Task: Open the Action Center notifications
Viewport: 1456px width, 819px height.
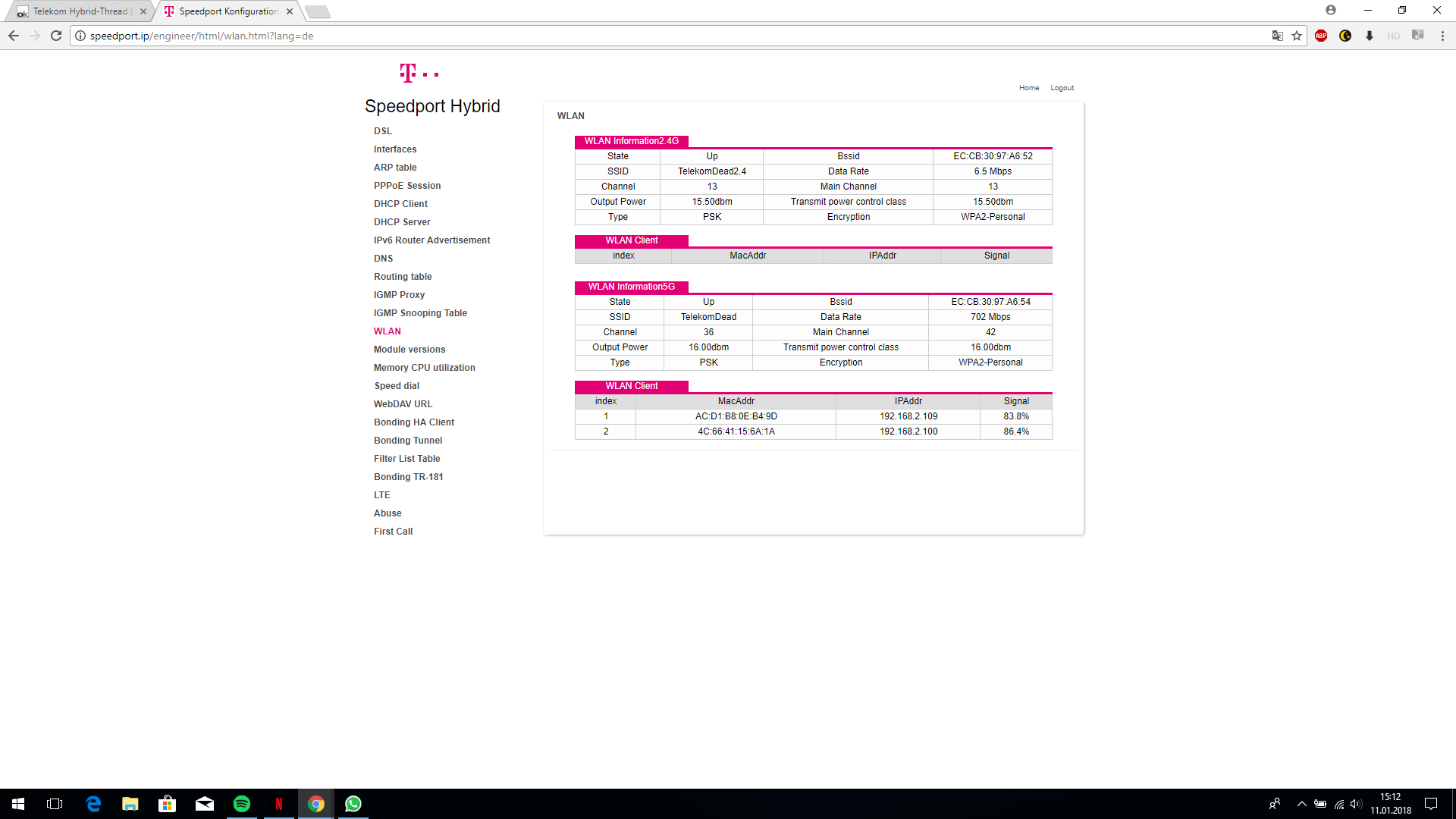Action: [x=1431, y=804]
